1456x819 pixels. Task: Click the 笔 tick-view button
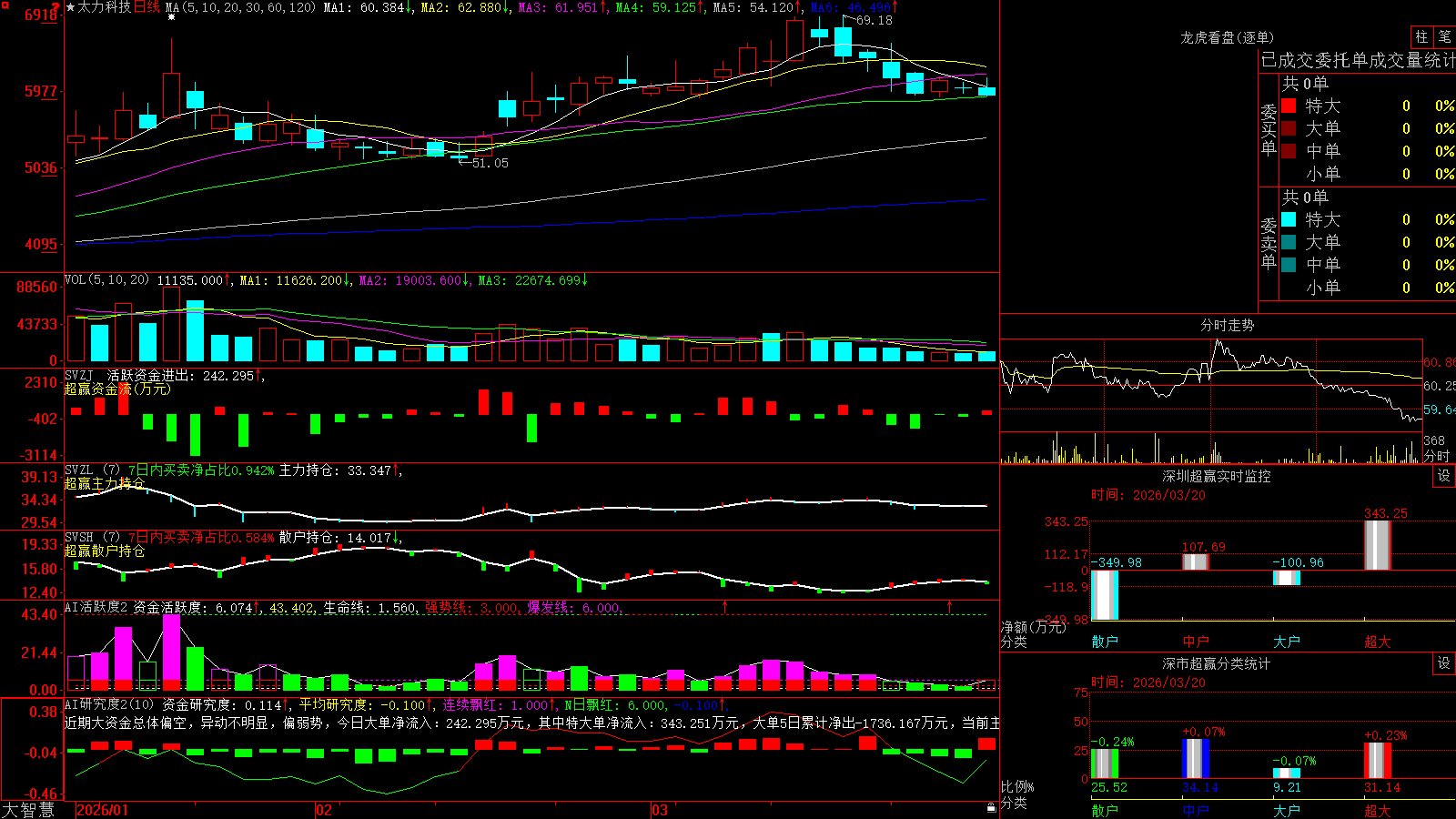tap(1444, 36)
